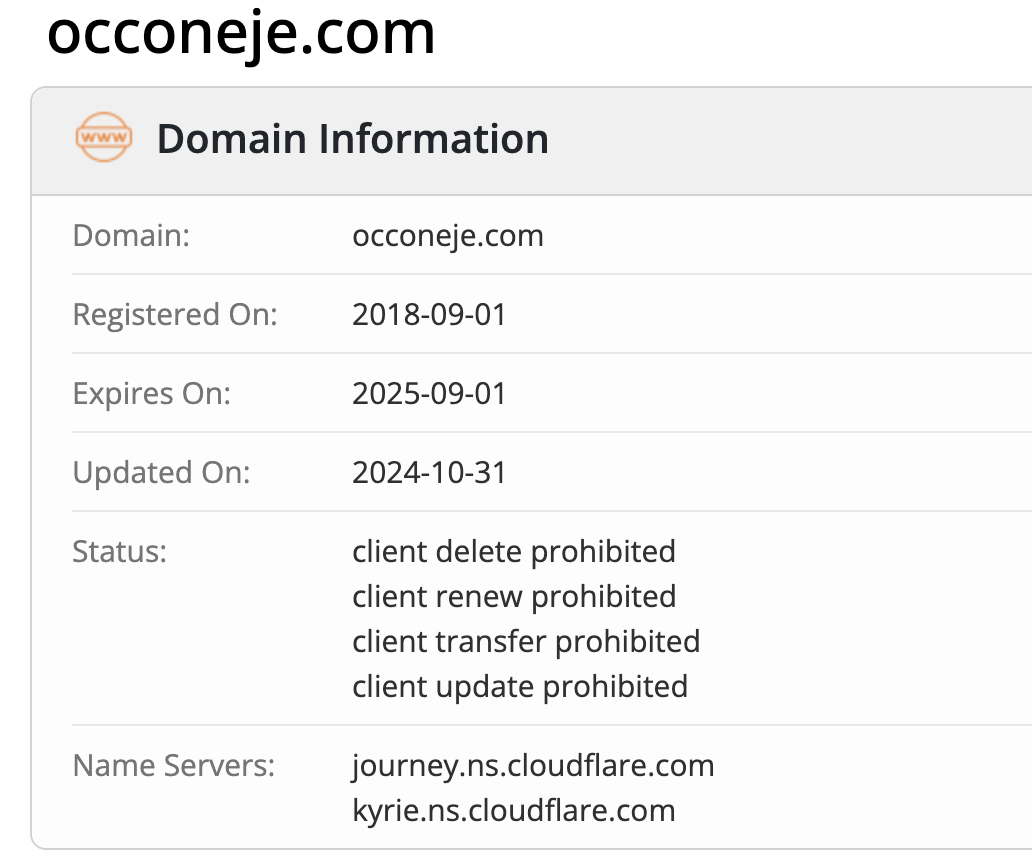This screenshot has width=1032, height=856.
Task: Click the Expires On date 2025-09-01
Action: point(429,393)
